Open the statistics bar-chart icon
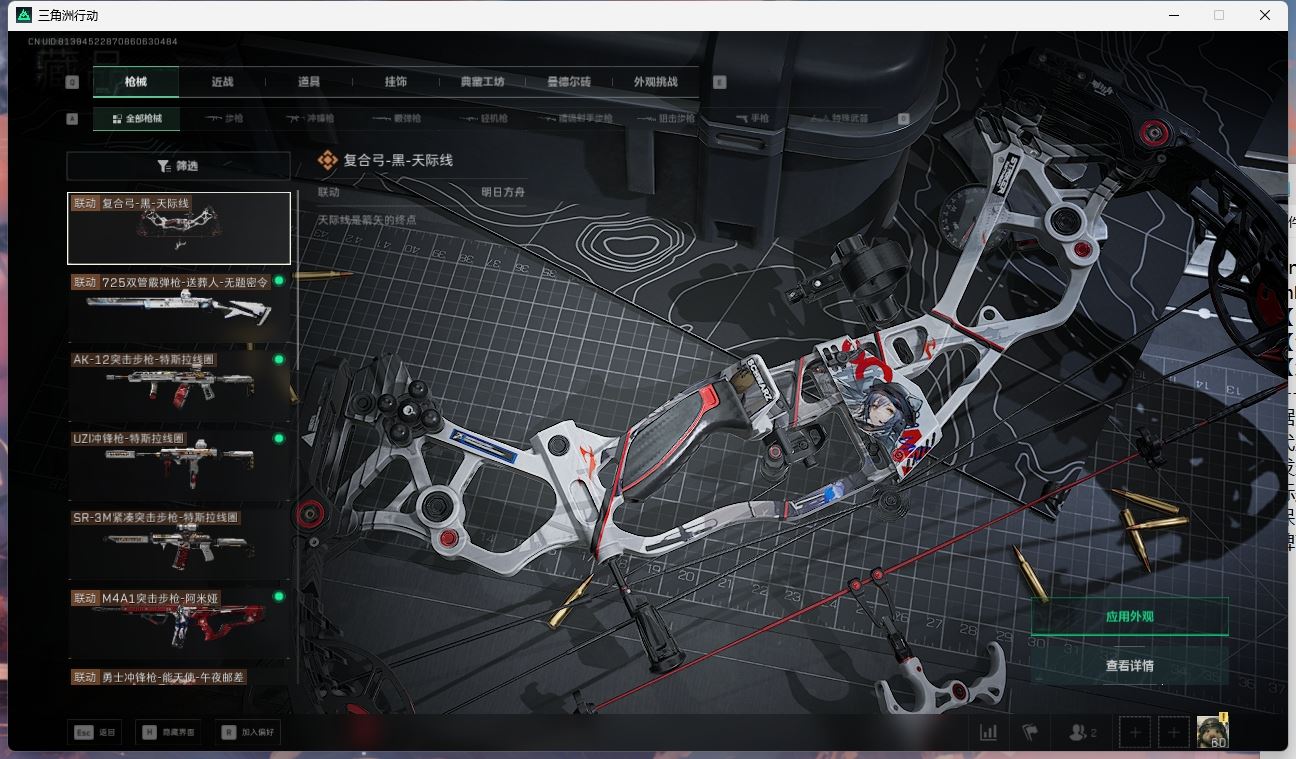 click(x=987, y=731)
